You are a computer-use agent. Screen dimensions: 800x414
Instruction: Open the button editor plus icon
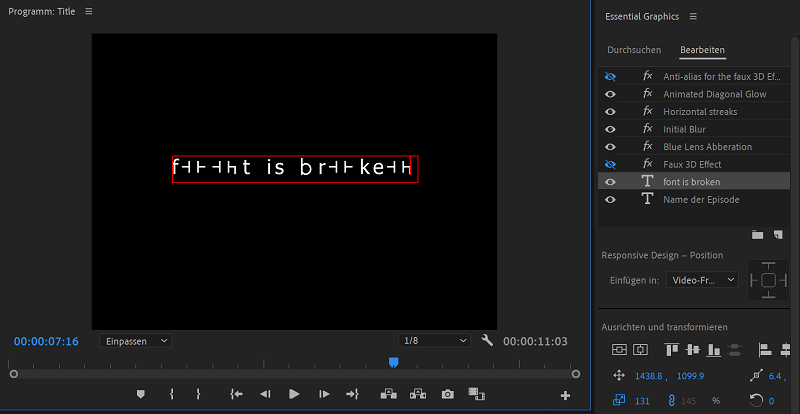566,395
